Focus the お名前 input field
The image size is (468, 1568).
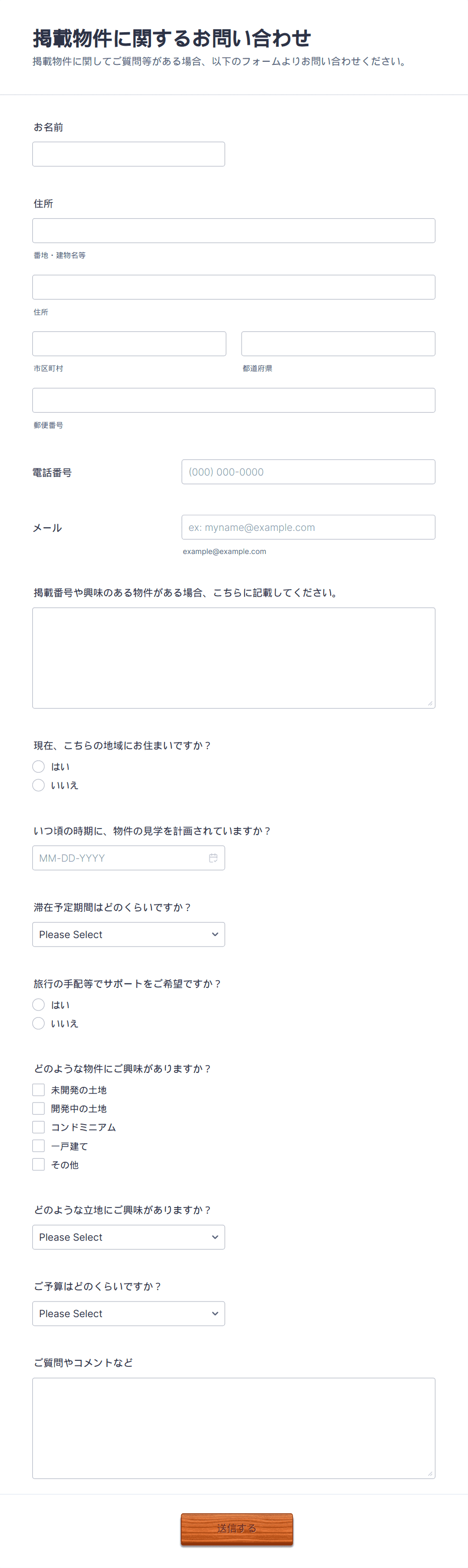click(x=129, y=154)
